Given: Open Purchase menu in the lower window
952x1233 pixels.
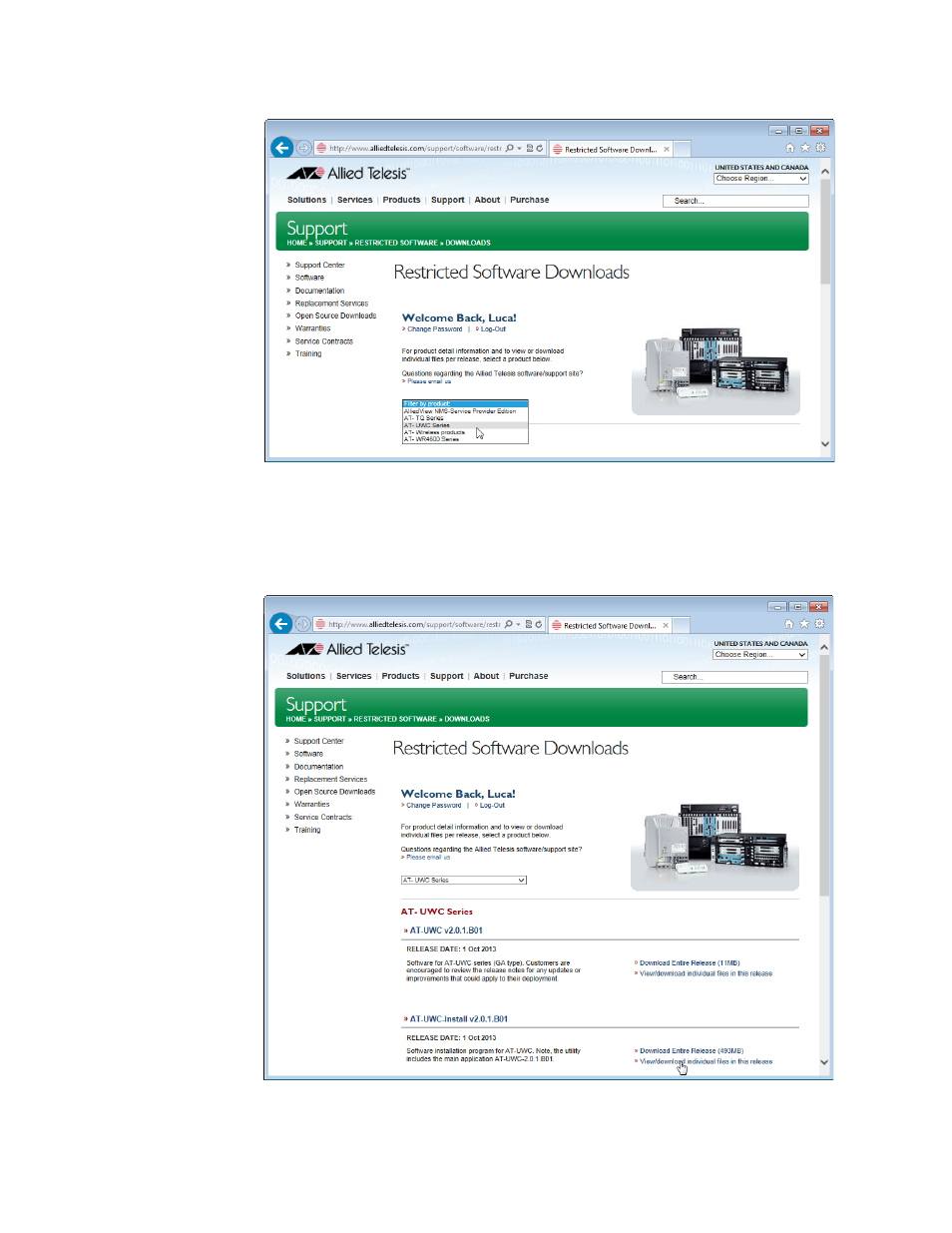Looking at the screenshot, I should point(528,676).
